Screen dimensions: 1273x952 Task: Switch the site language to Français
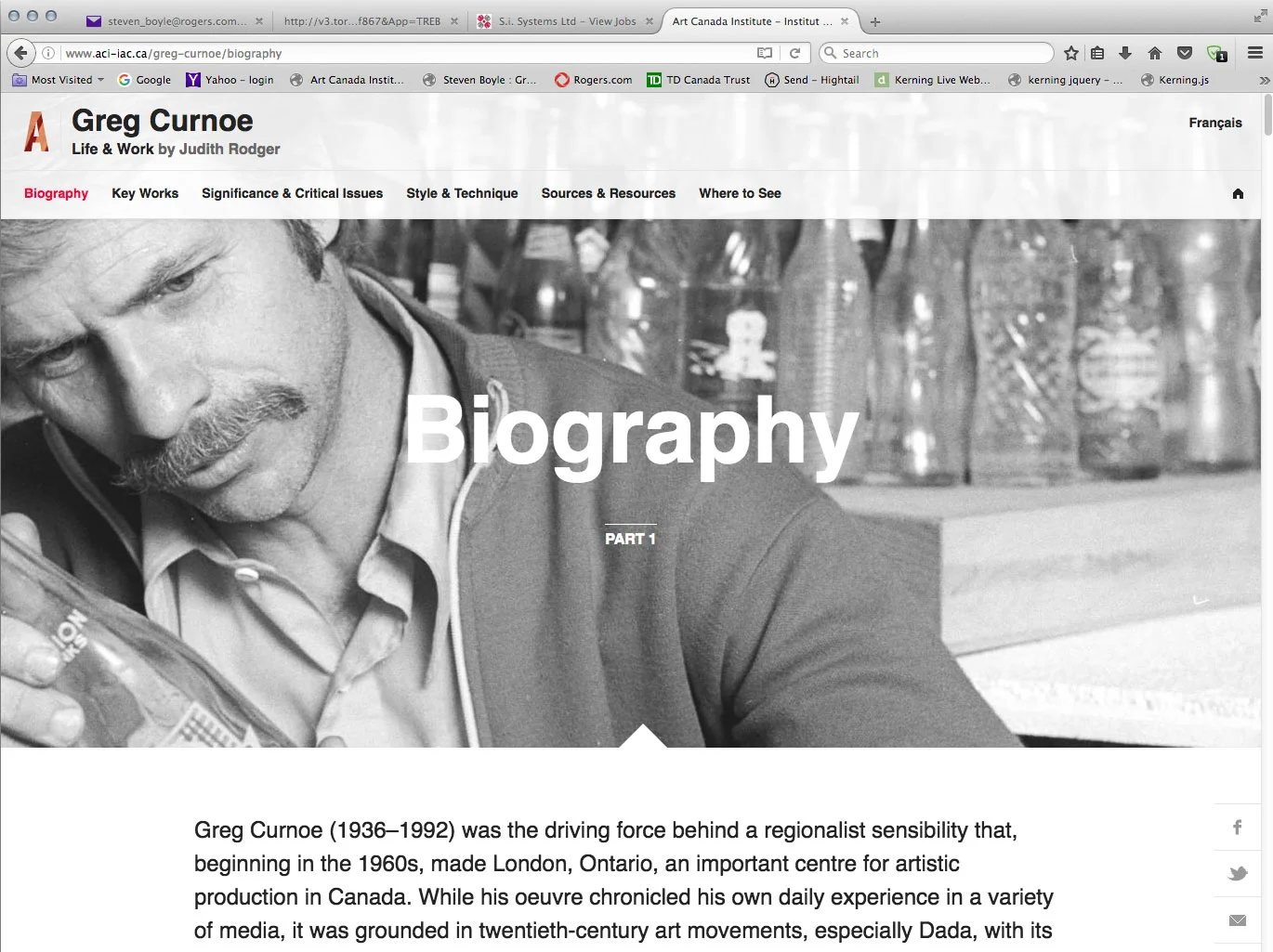pyautogui.click(x=1215, y=123)
